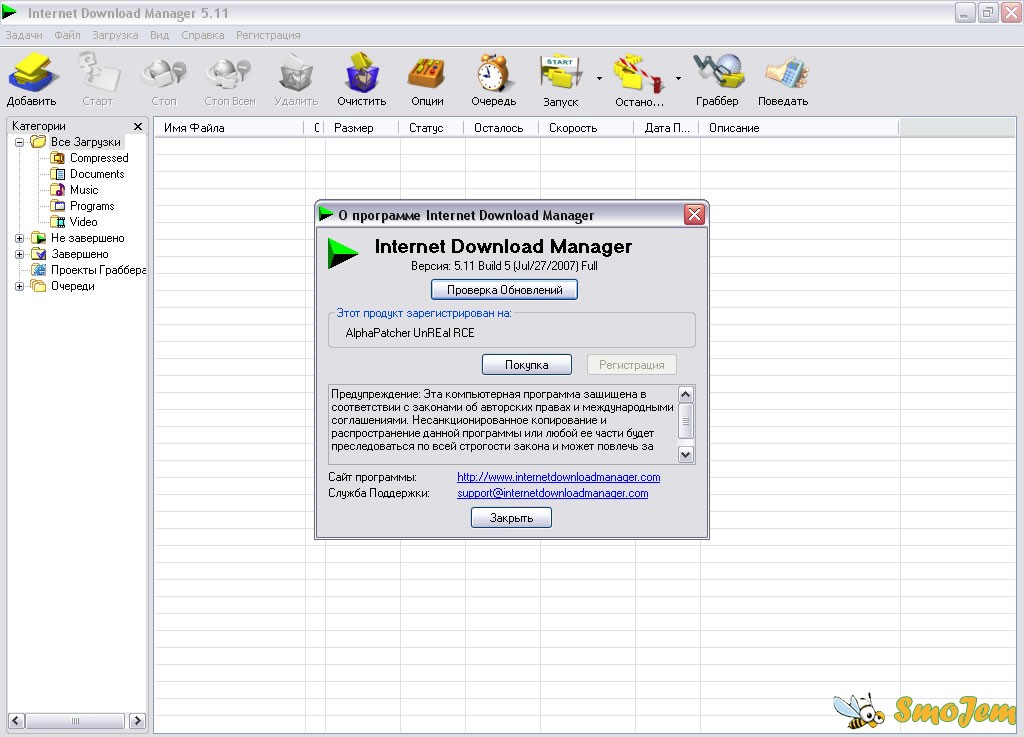Open the internetdownloadmanager.com website link
The image size is (1024, 737).
point(558,477)
